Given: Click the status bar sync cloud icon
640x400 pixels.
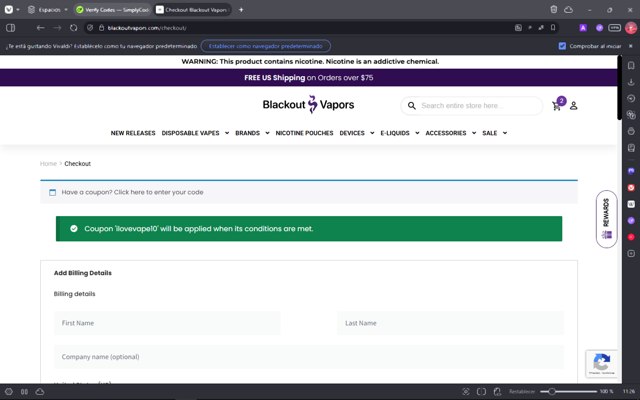Looking at the screenshot, I should pyautogui.click(x=40, y=391).
